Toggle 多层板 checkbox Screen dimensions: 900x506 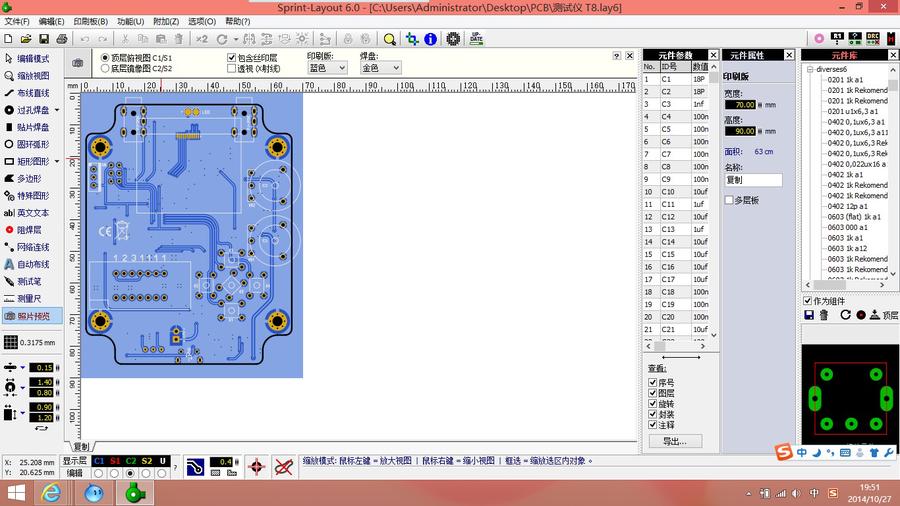click(730, 200)
